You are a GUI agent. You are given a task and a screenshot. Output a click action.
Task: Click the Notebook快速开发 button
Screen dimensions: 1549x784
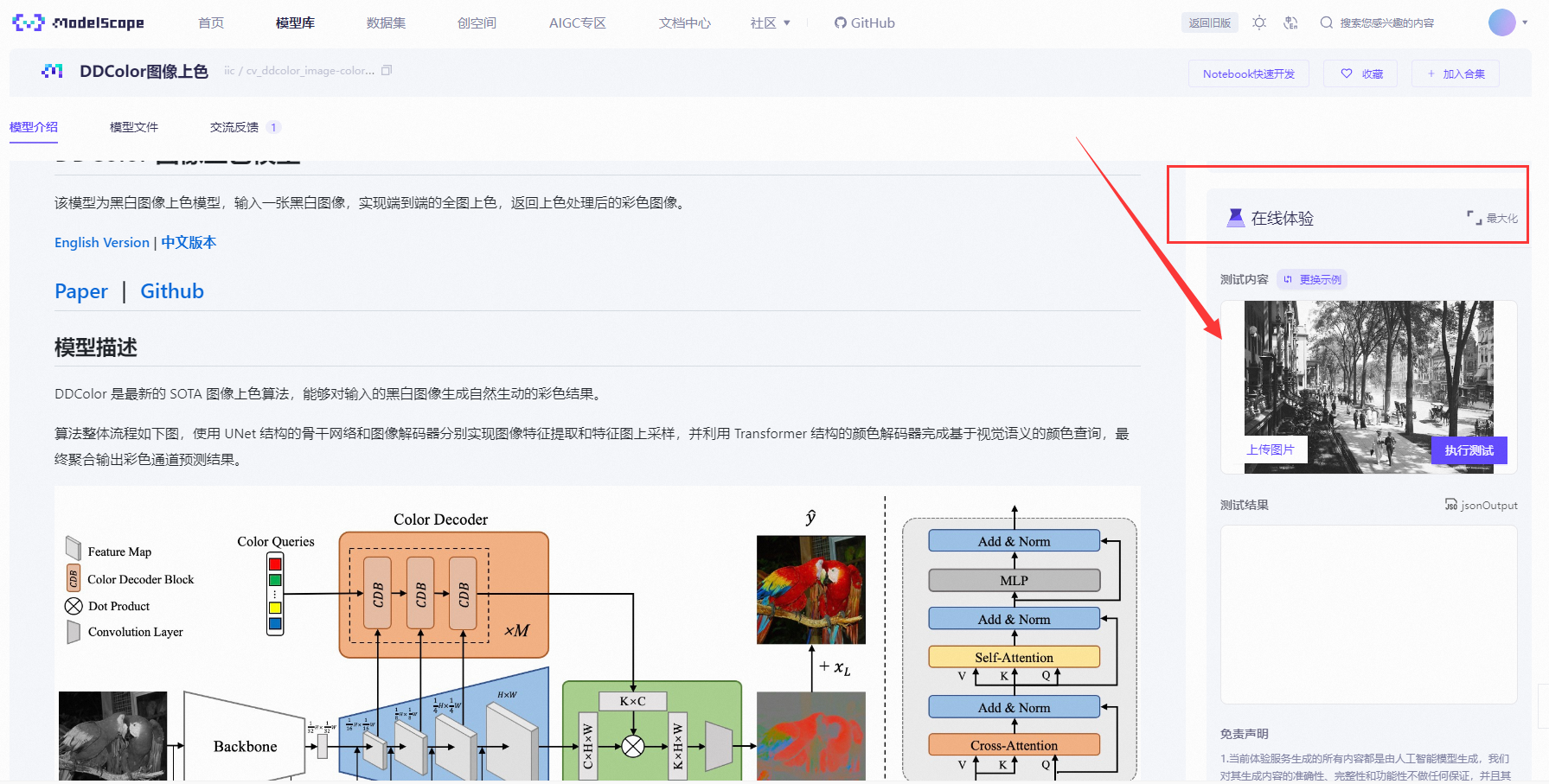click(1248, 73)
